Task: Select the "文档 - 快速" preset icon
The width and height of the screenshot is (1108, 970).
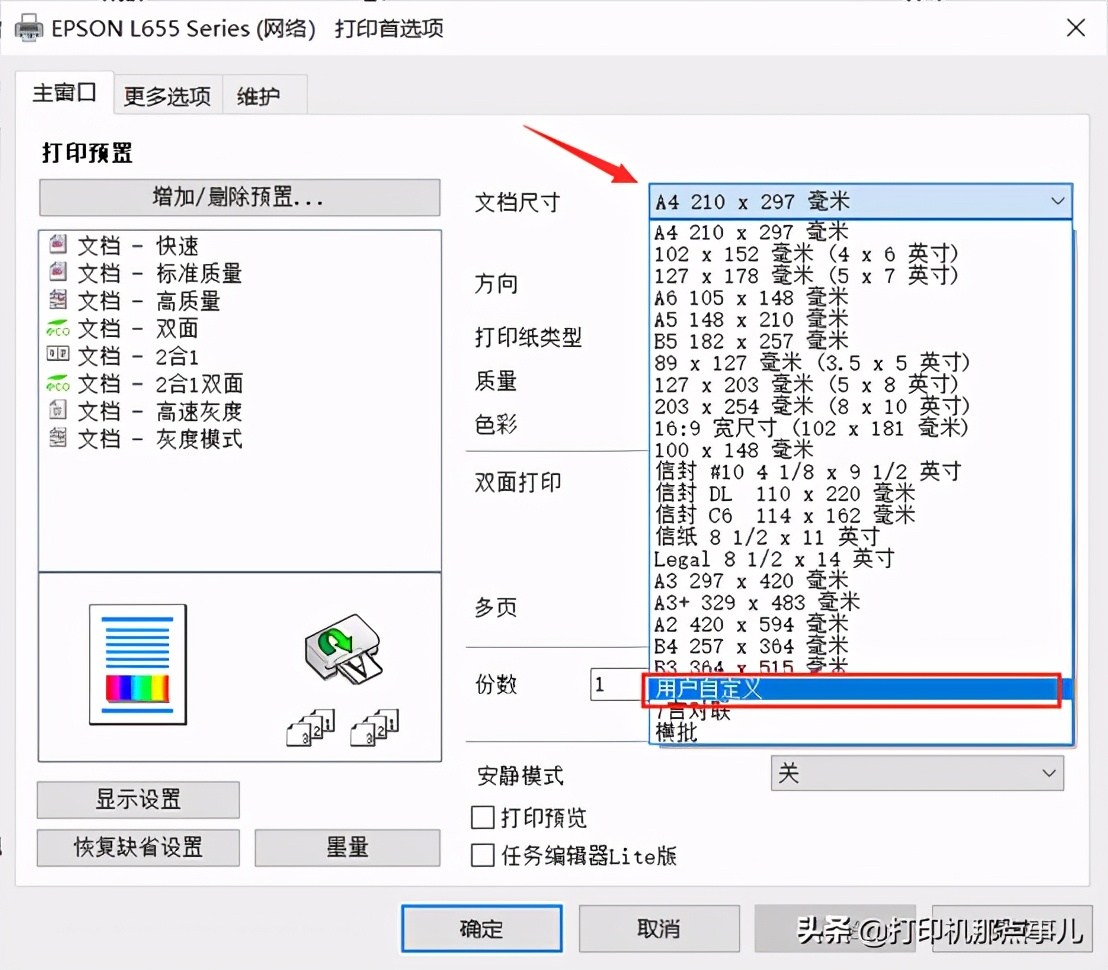Action: (x=58, y=245)
